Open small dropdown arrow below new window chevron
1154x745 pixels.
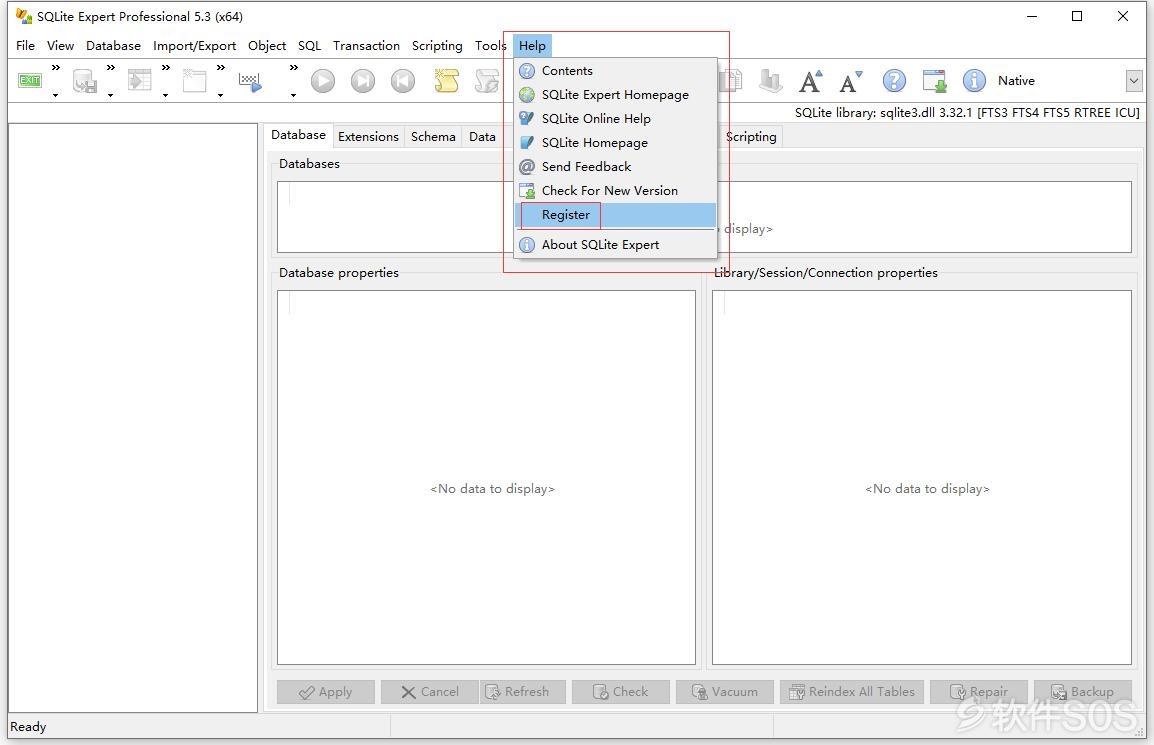click(x=220, y=95)
